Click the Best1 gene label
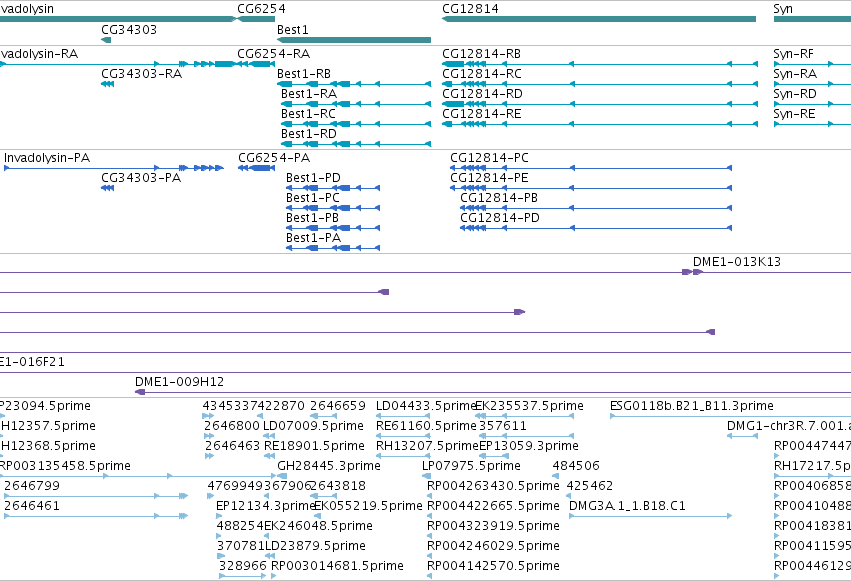 pos(293,30)
